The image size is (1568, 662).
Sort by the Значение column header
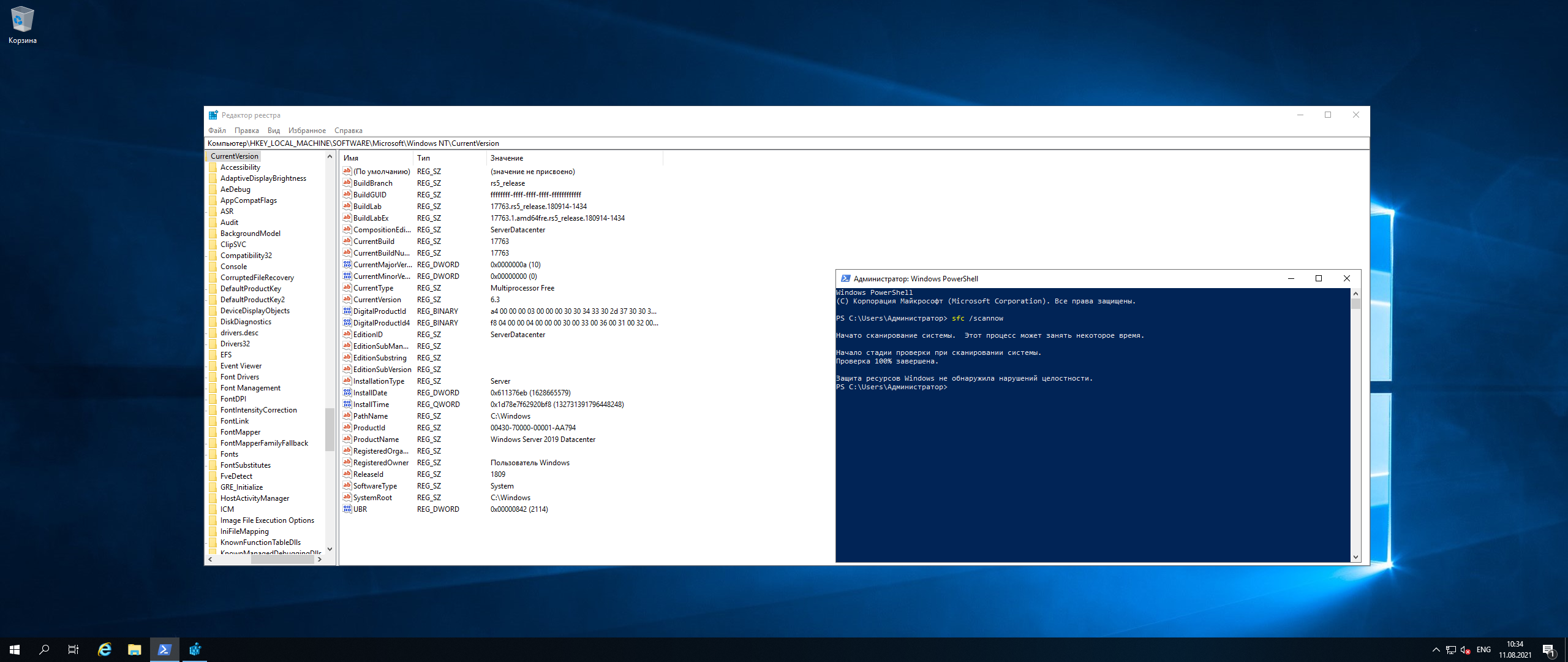tap(575, 158)
